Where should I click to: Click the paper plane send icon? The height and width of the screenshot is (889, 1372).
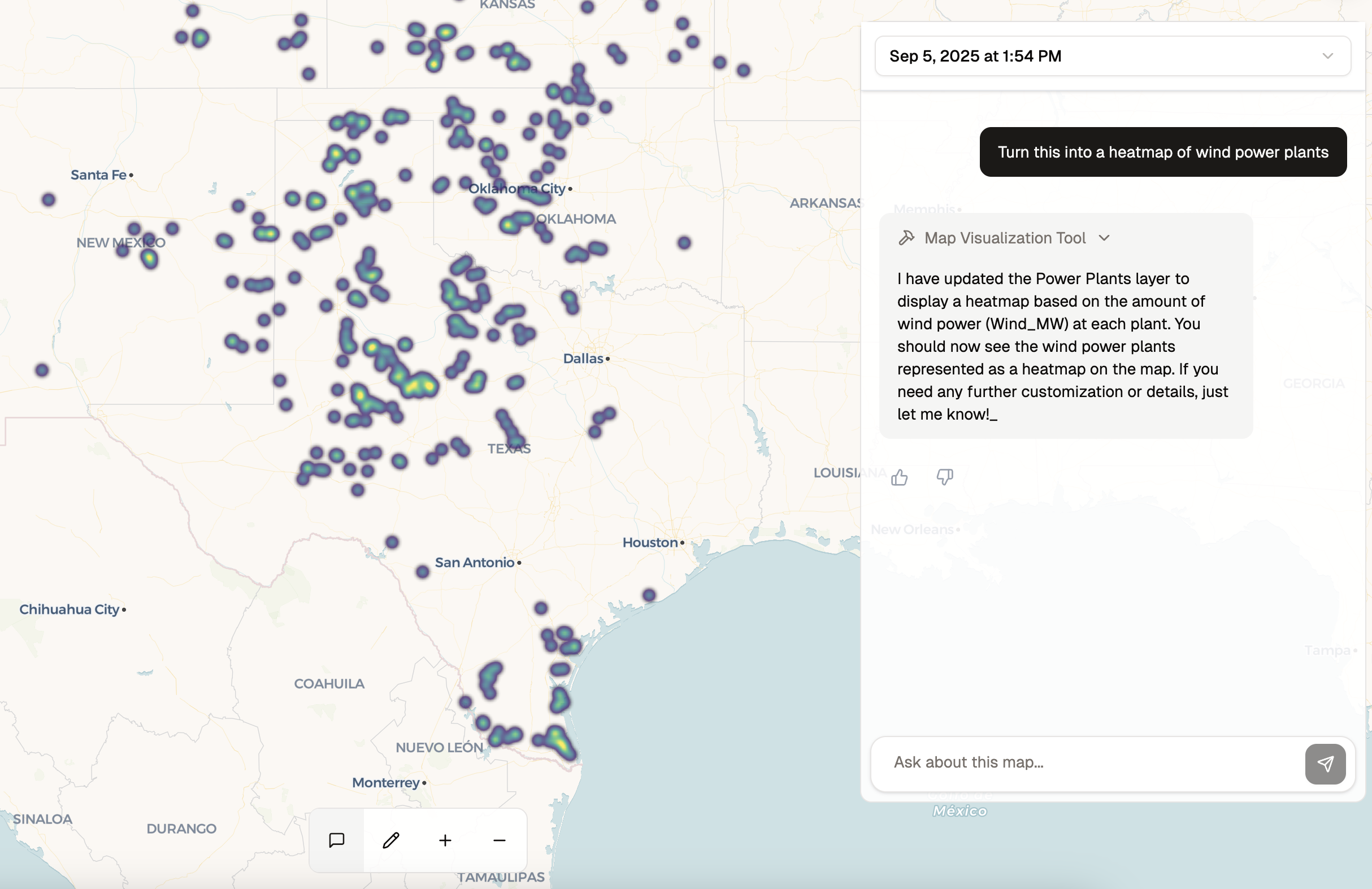pyautogui.click(x=1325, y=764)
